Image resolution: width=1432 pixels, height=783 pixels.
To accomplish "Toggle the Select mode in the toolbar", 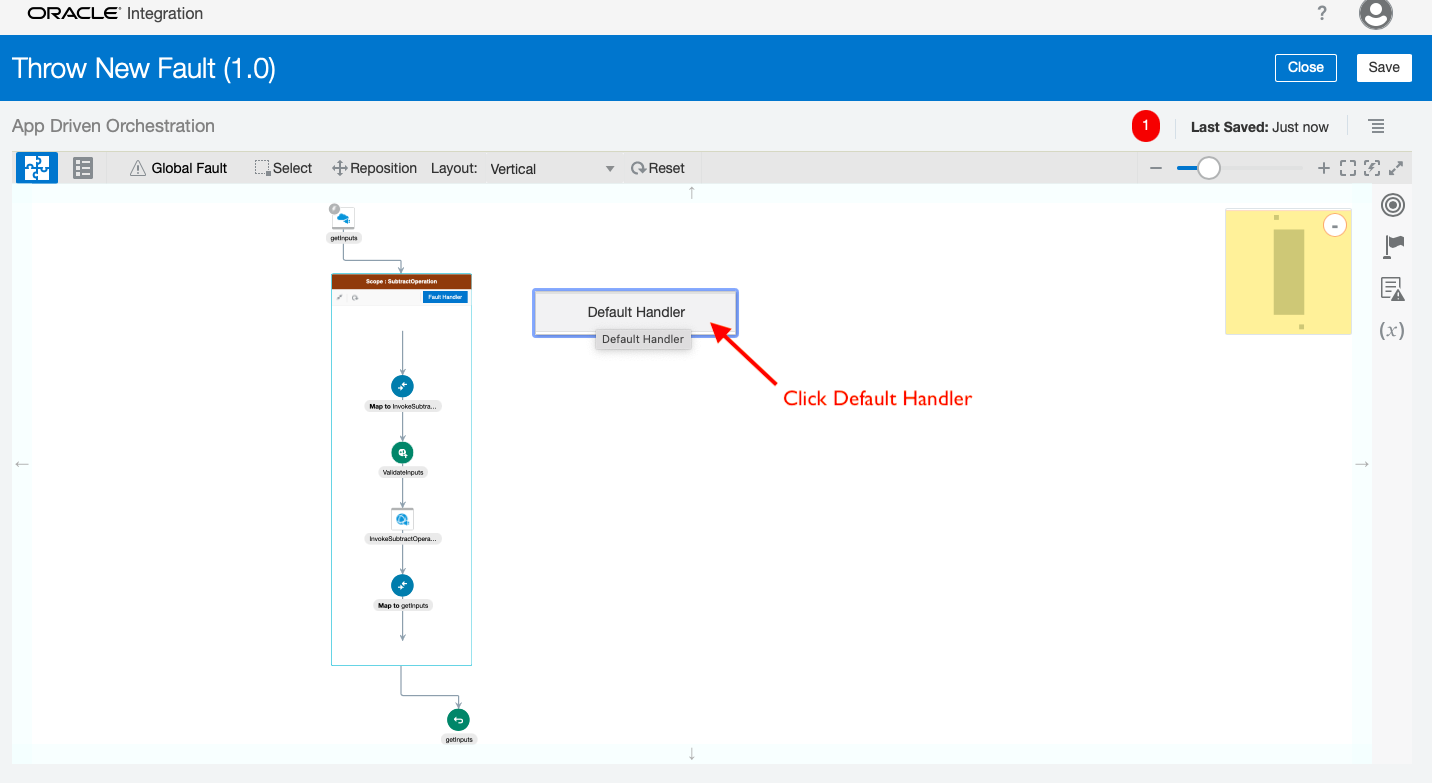I will [283, 167].
